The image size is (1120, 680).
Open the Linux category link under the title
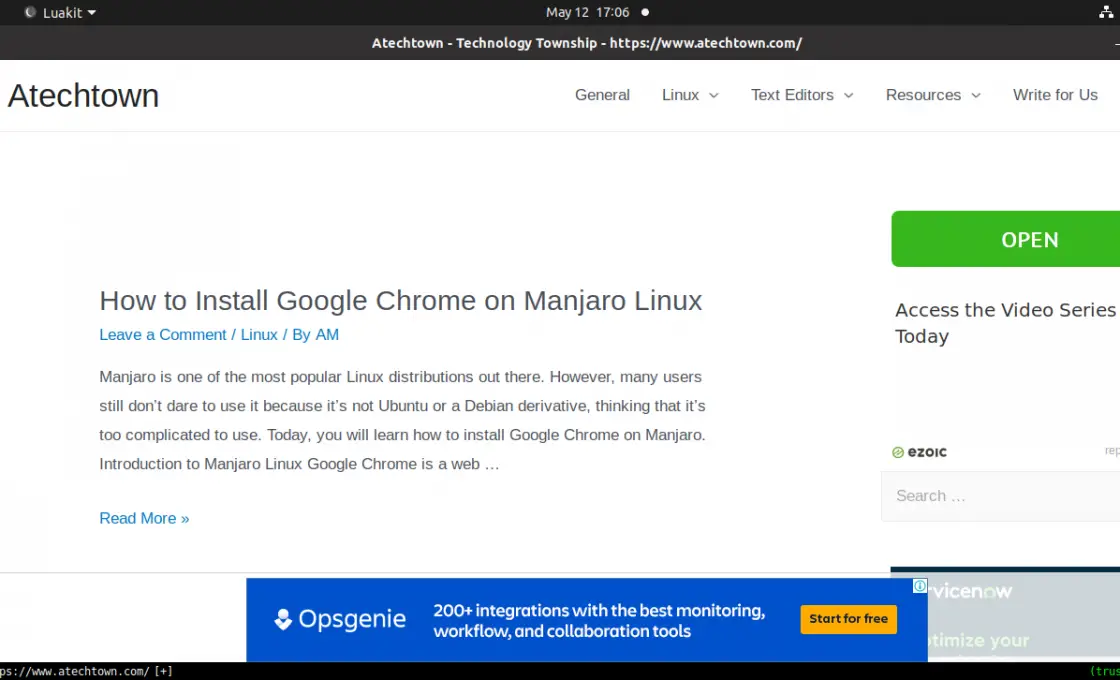259,335
